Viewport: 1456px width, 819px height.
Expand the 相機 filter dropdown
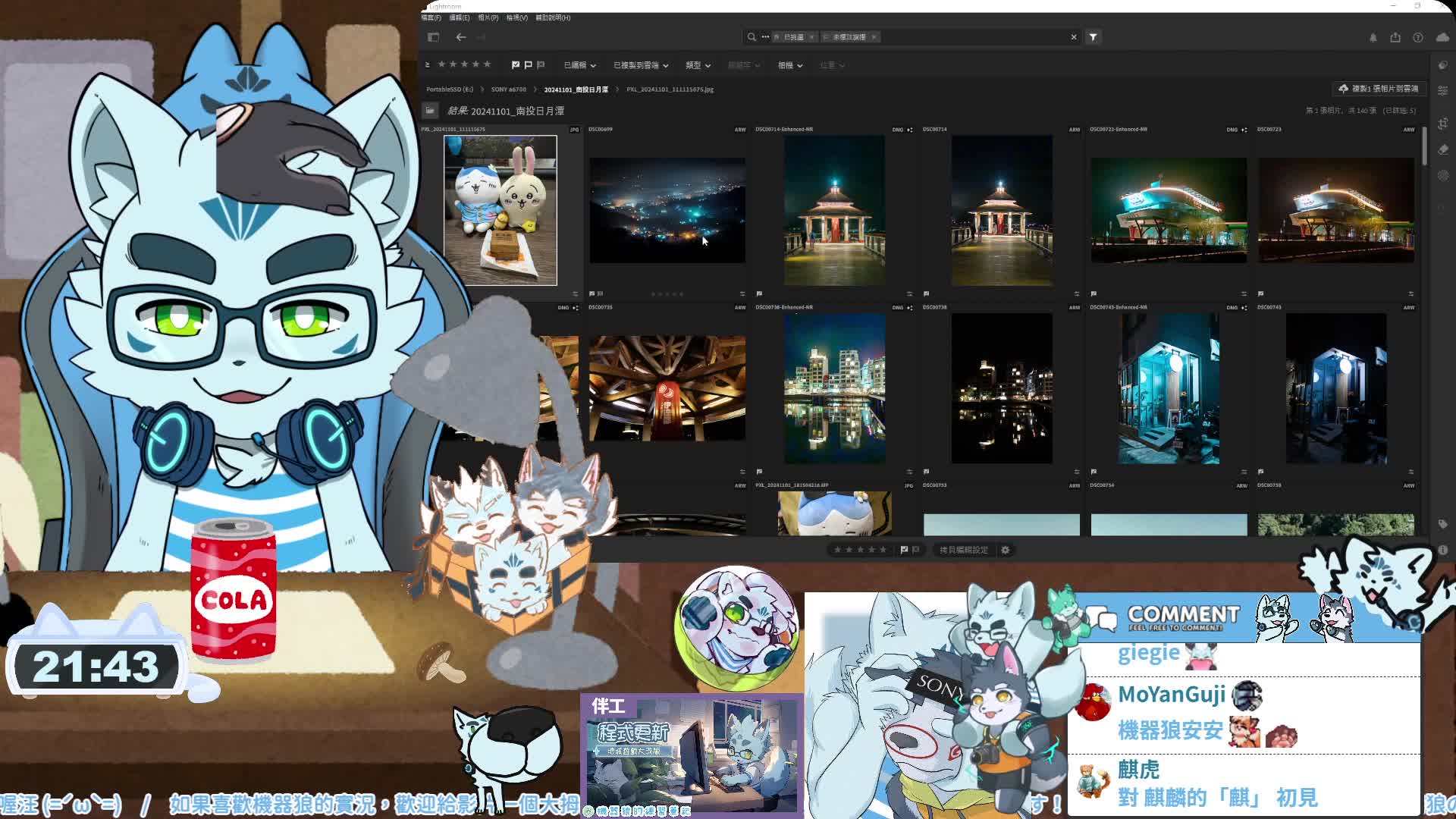point(790,65)
